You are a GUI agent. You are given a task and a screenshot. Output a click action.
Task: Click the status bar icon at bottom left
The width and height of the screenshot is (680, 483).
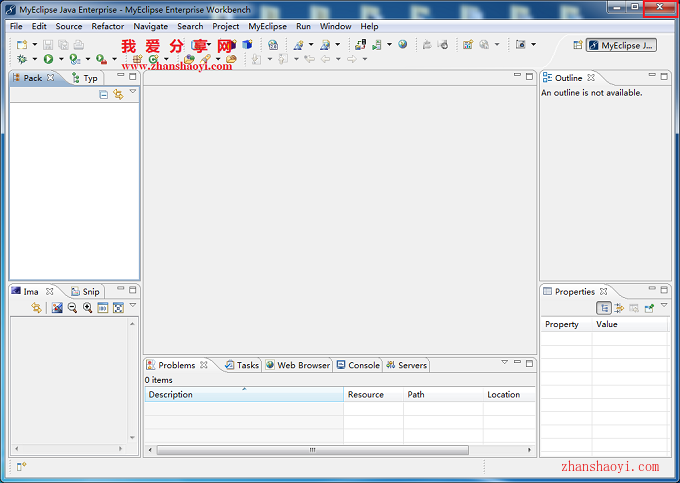[x=21, y=467]
